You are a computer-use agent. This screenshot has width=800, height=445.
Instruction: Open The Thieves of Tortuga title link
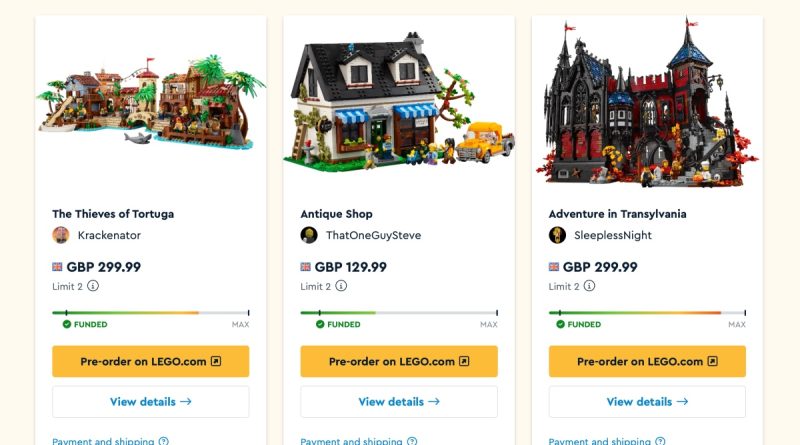pyautogui.click(x=113, y=214)
